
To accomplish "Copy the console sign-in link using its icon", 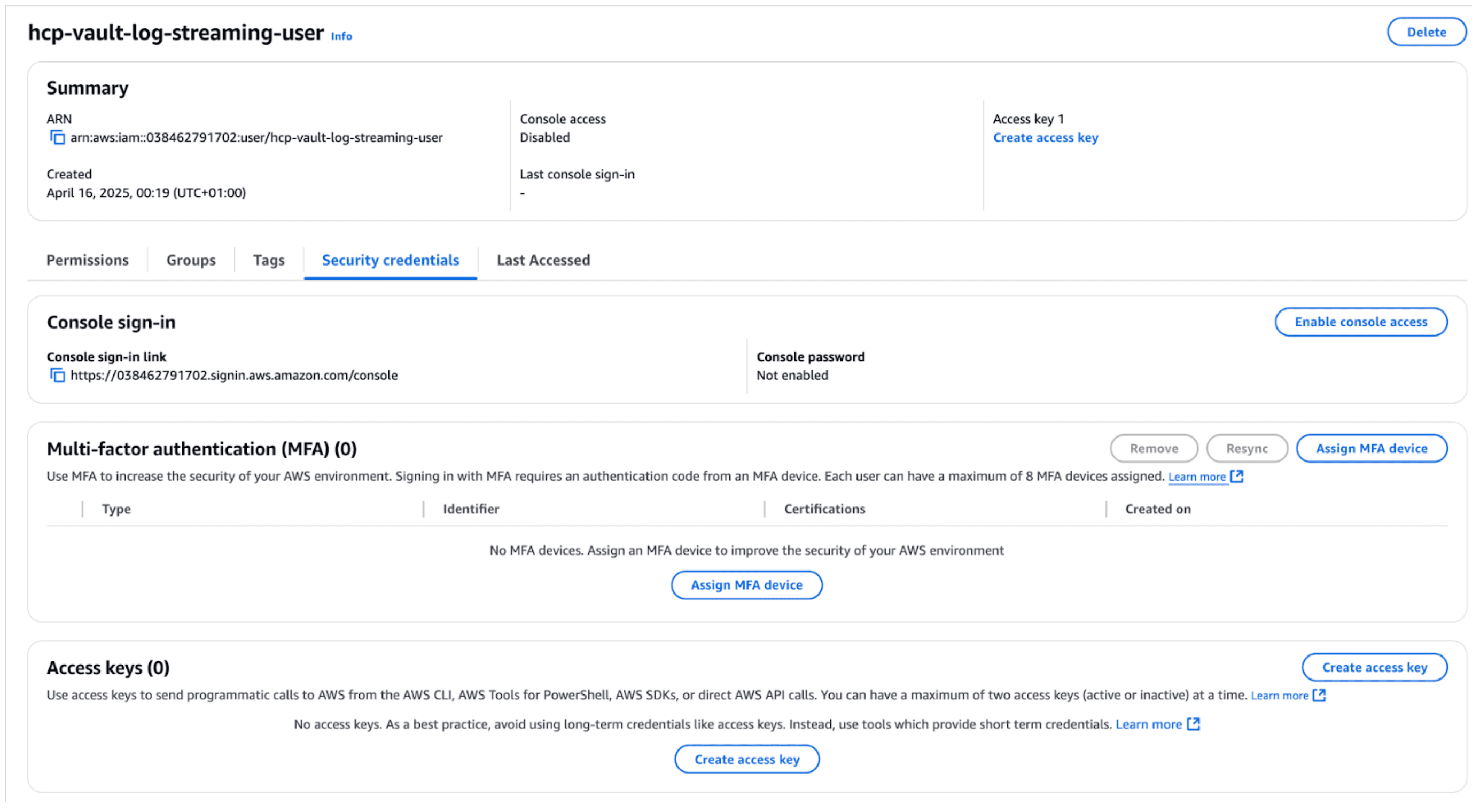I will 57,376.
